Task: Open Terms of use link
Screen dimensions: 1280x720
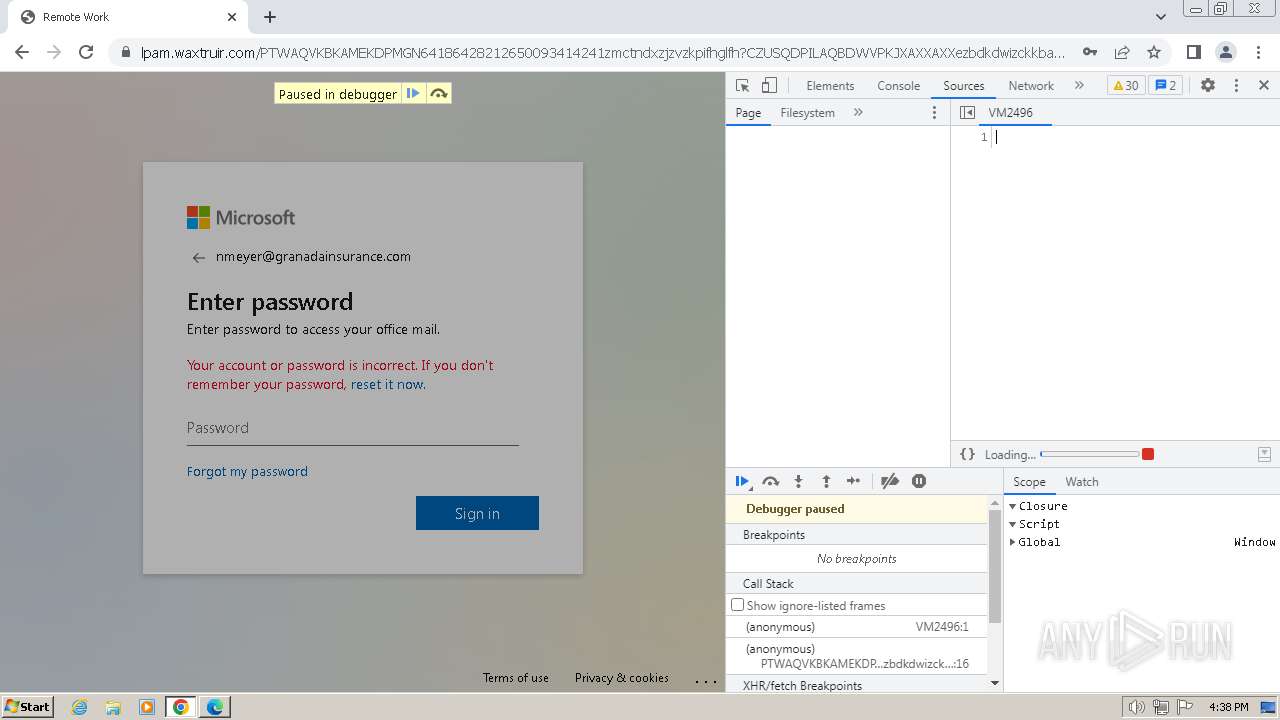Action: 516,678
